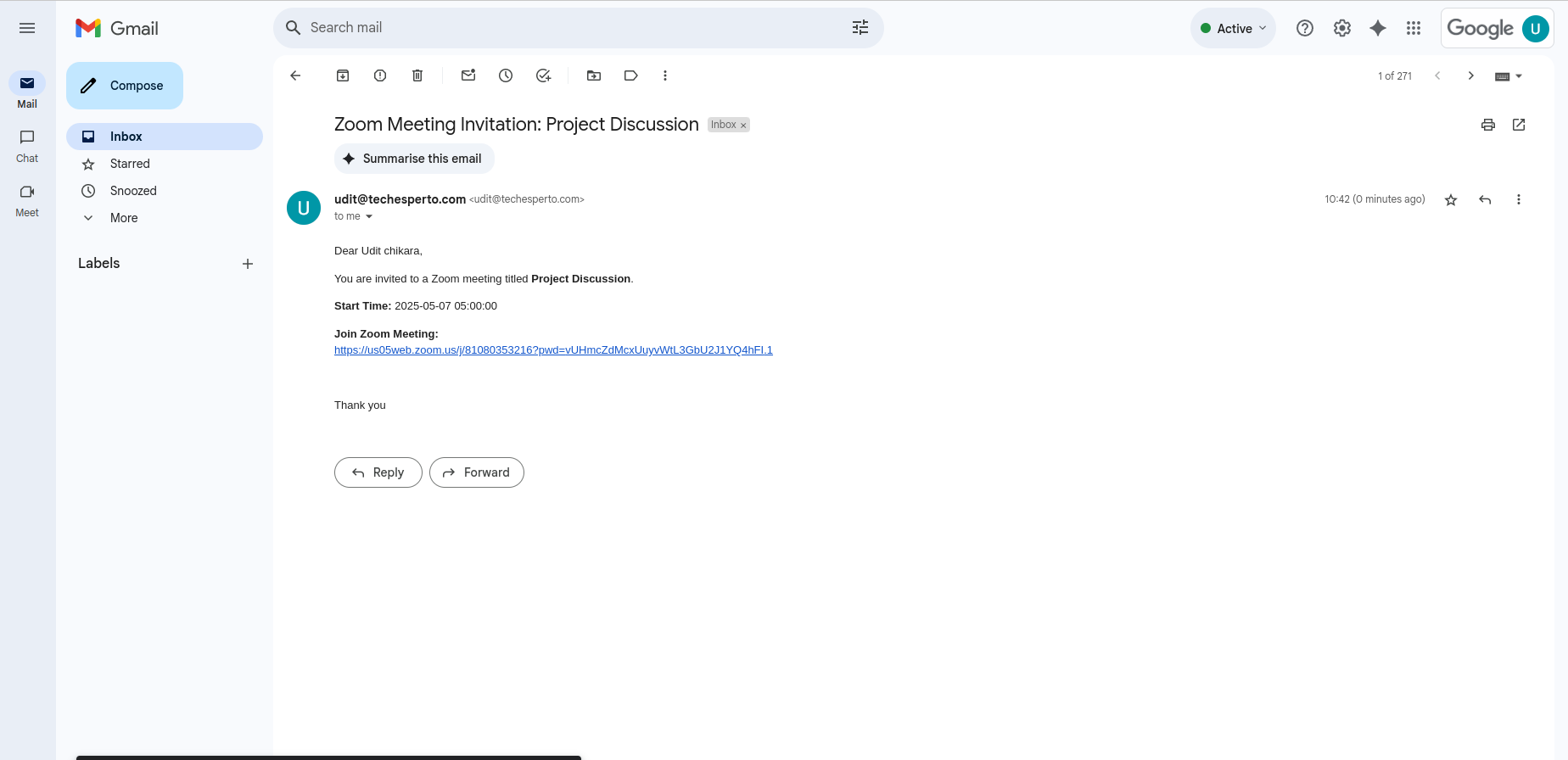This screenshot has height=760, width=1568.
Task: Click the Gmail logo
Action: pyautogui.click(x=117, y=28)
